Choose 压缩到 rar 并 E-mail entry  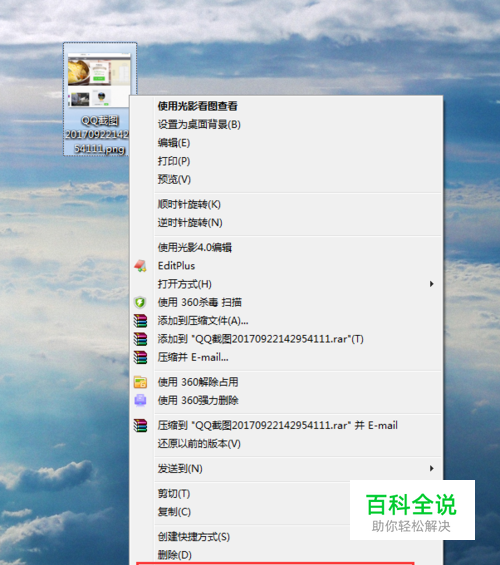click(277, 425)
